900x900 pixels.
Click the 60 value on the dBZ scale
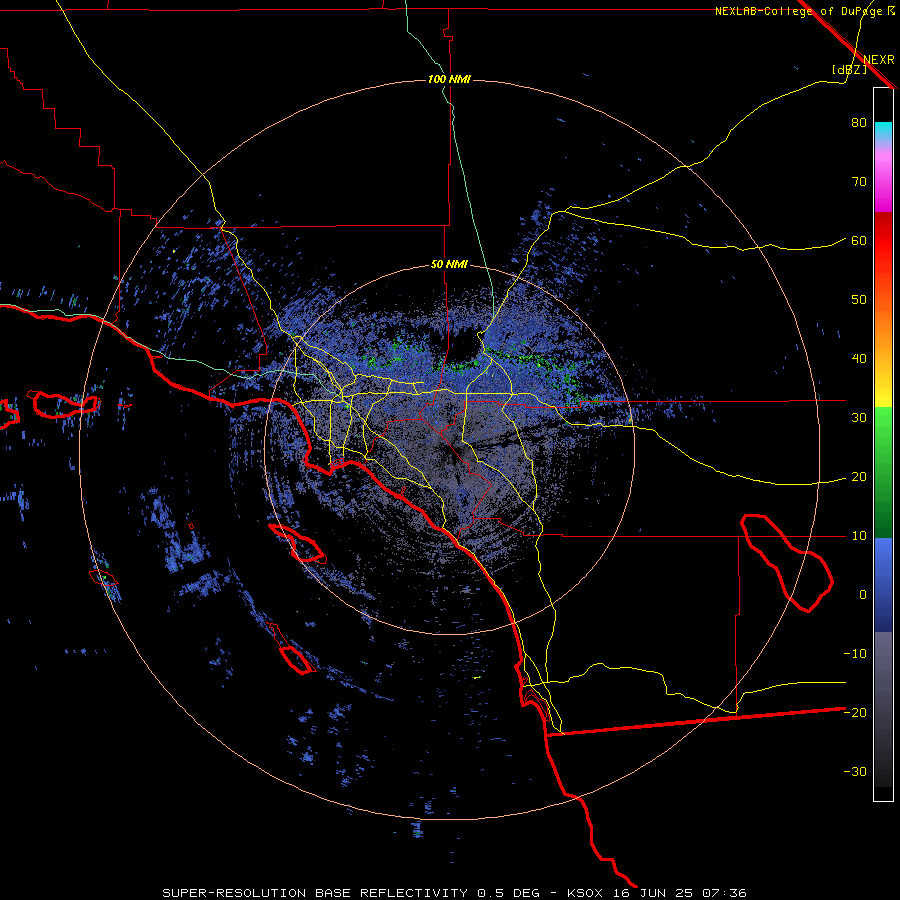(x=859, y=241)
